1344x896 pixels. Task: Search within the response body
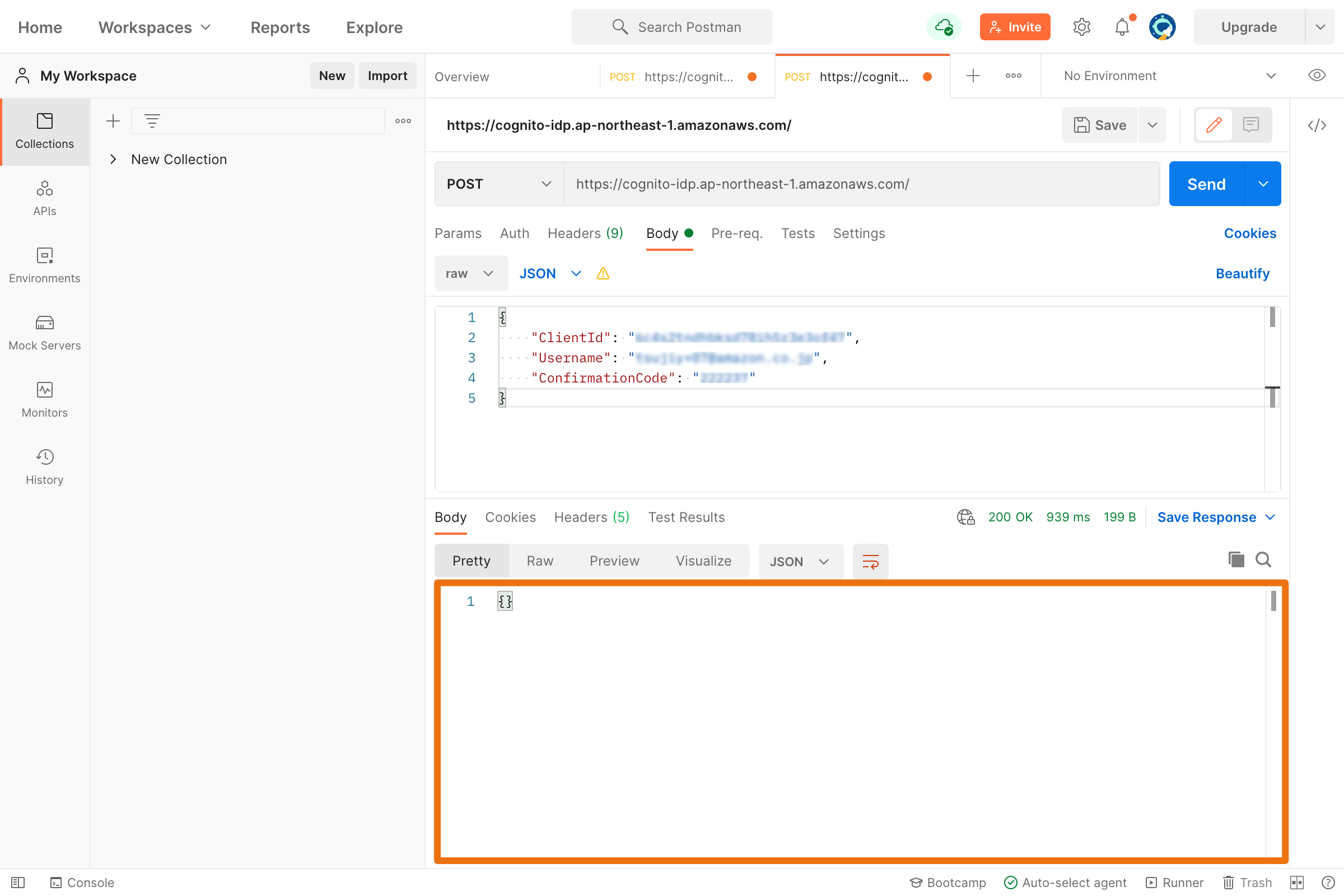[x=1263, y=559]
